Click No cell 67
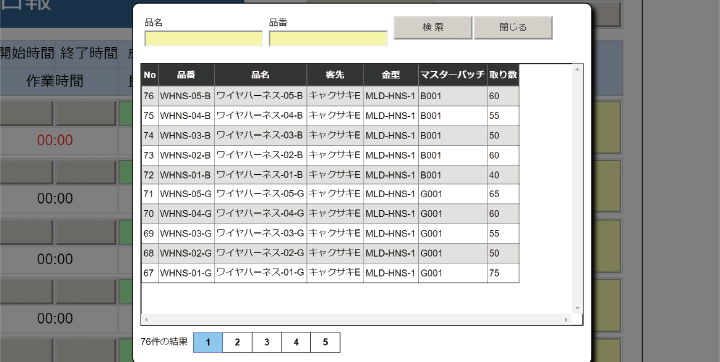The width and height of the screenshot is (720, 362). [149, 273]
